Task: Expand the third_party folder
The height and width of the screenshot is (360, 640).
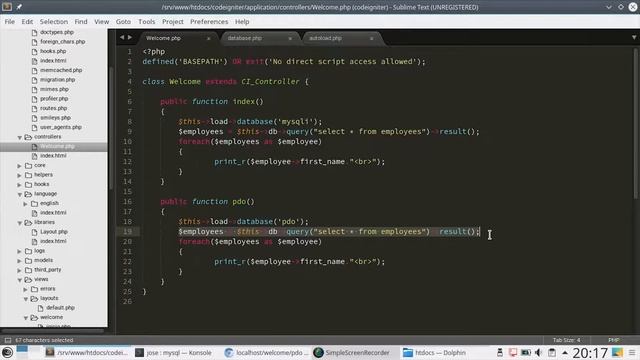Action: 20,270
